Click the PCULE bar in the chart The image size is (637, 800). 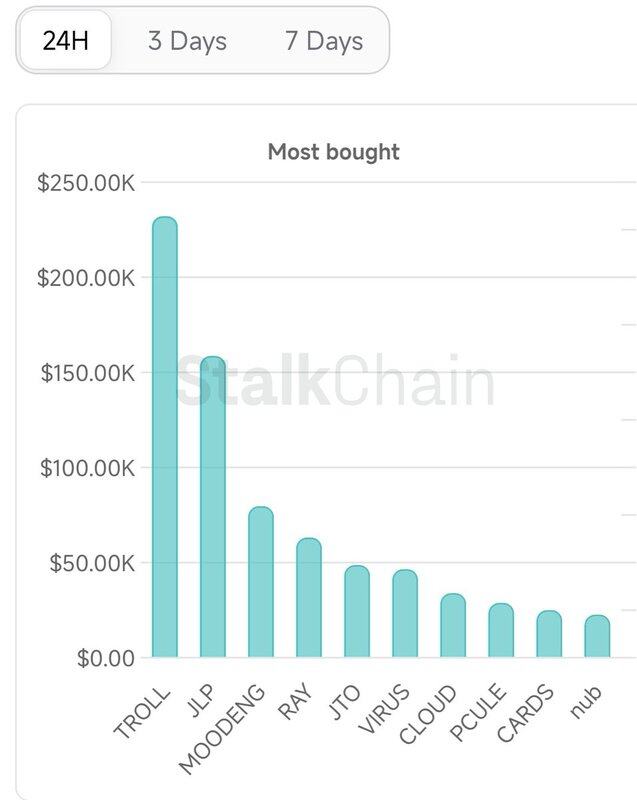pyautogui.click(x=501, y=631)
